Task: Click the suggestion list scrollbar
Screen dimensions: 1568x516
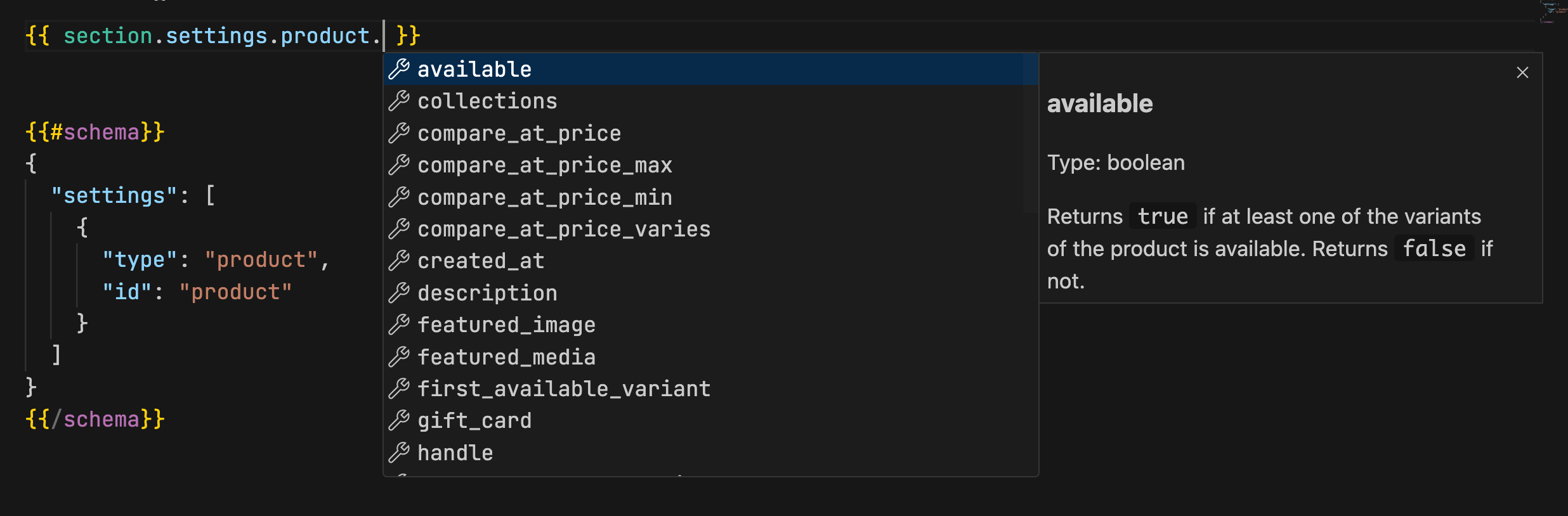Action: pyautogui.click(x=1030, y=133)
